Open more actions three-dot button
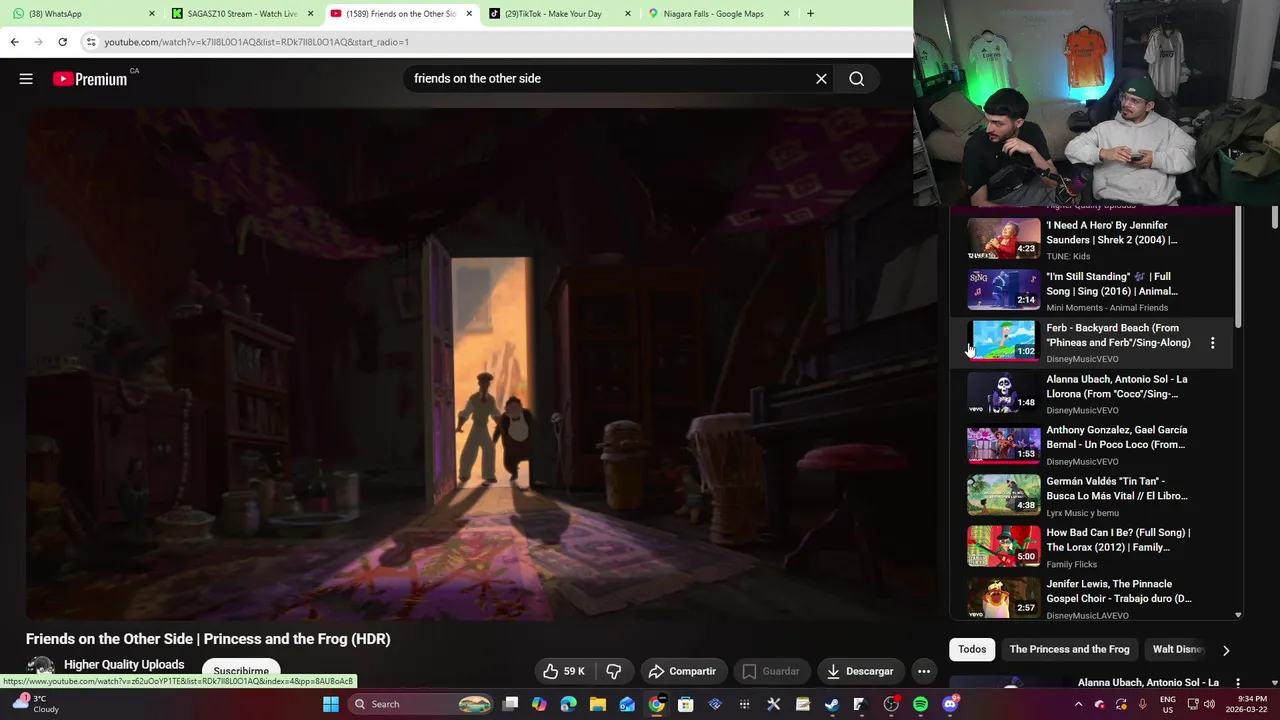Screen dimensions: 1280x720 coord(924,671)
